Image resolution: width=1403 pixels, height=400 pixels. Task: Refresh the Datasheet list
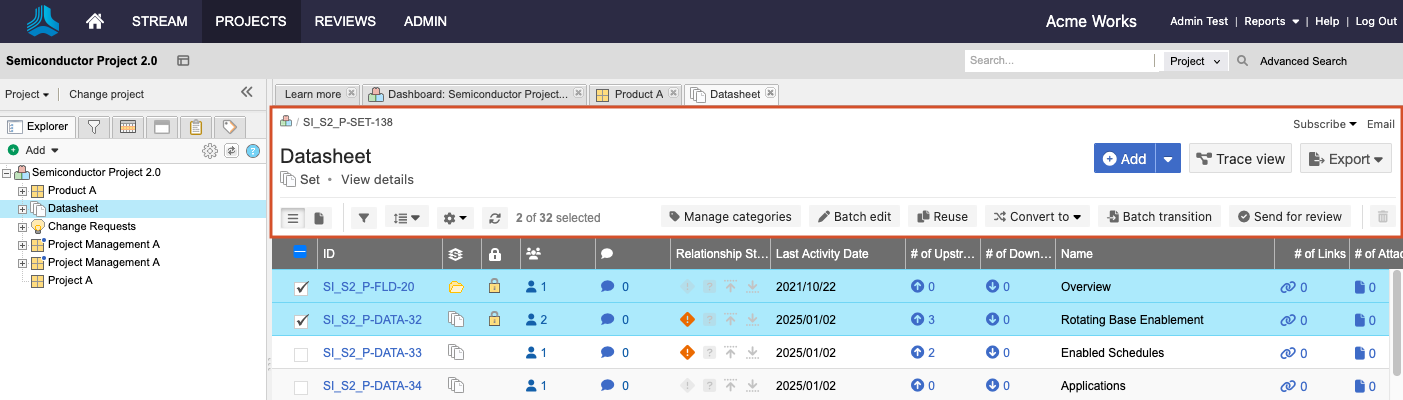click(x=495, y=217)
